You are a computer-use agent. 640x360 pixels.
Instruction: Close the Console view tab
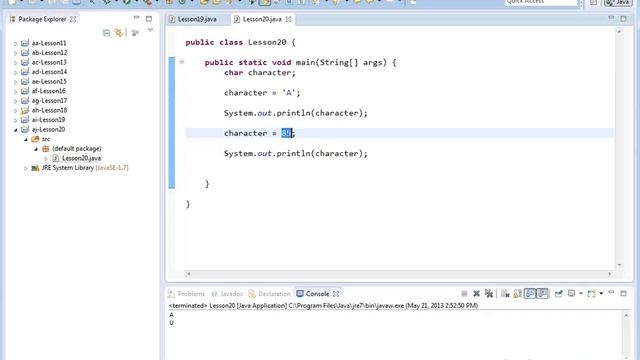click(x=336, y=293)
